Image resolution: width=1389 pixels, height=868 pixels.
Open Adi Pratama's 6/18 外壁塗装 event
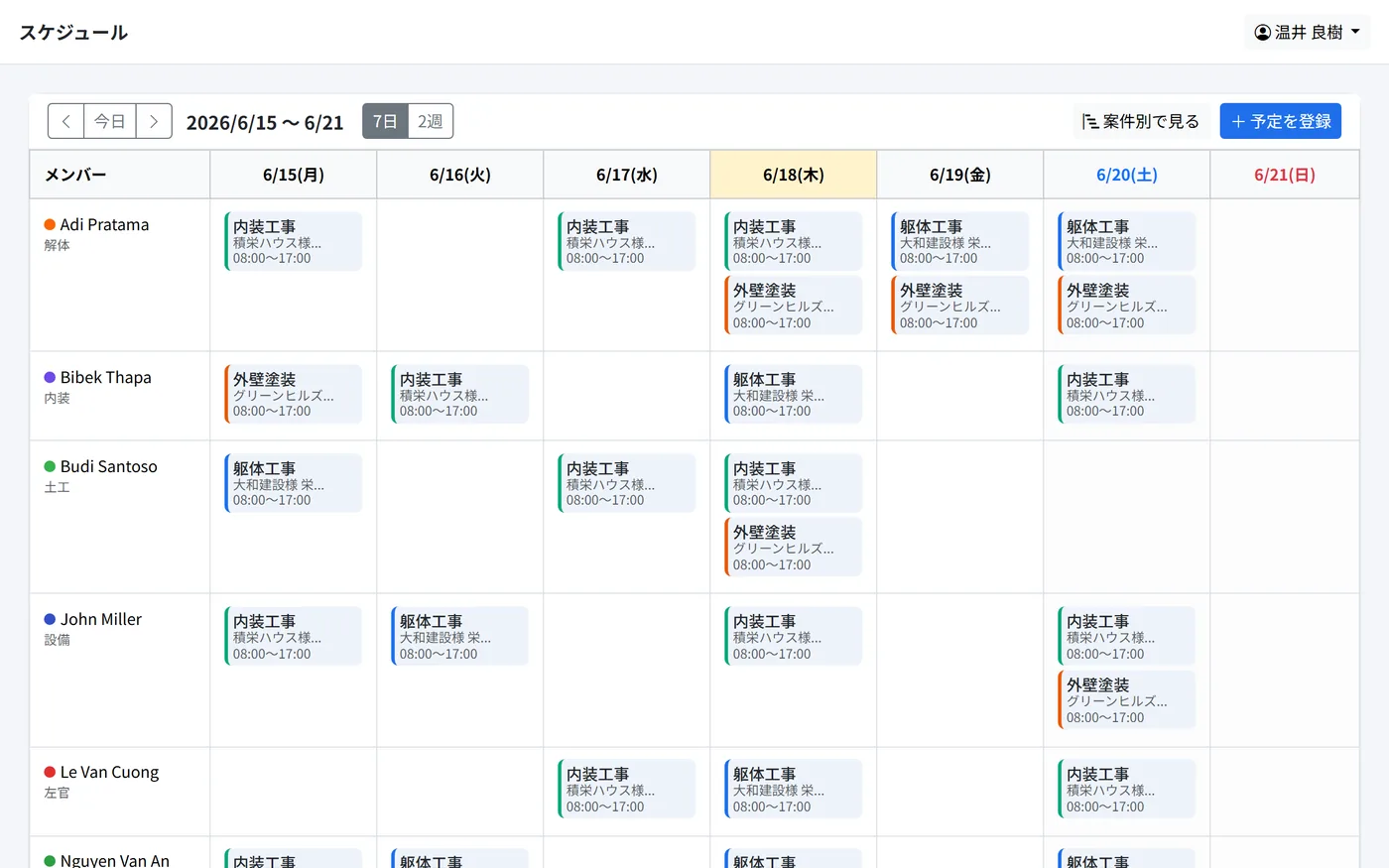pyautogui.click(x=794, y=306)
